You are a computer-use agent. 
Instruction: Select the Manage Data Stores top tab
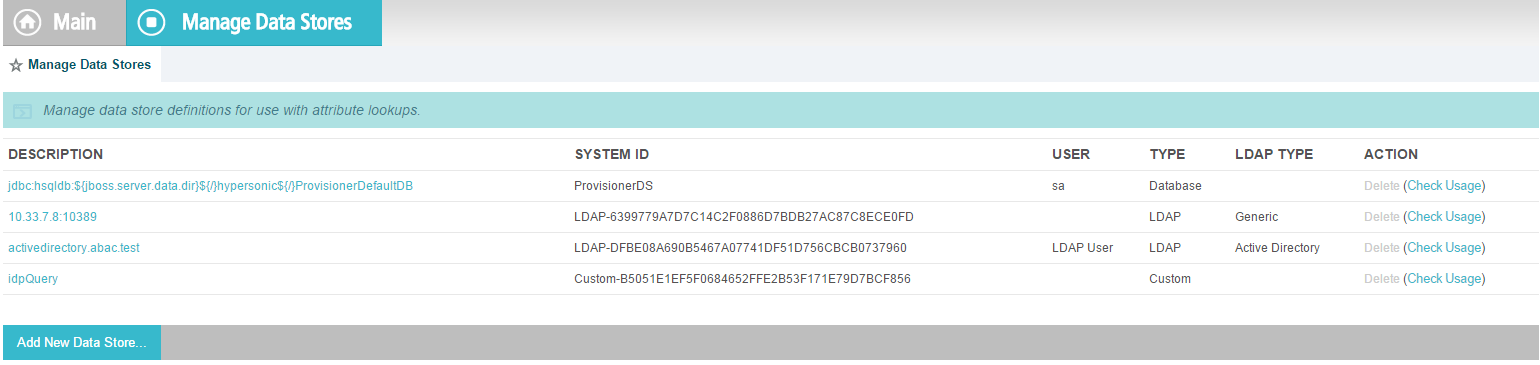pos(254,22)
